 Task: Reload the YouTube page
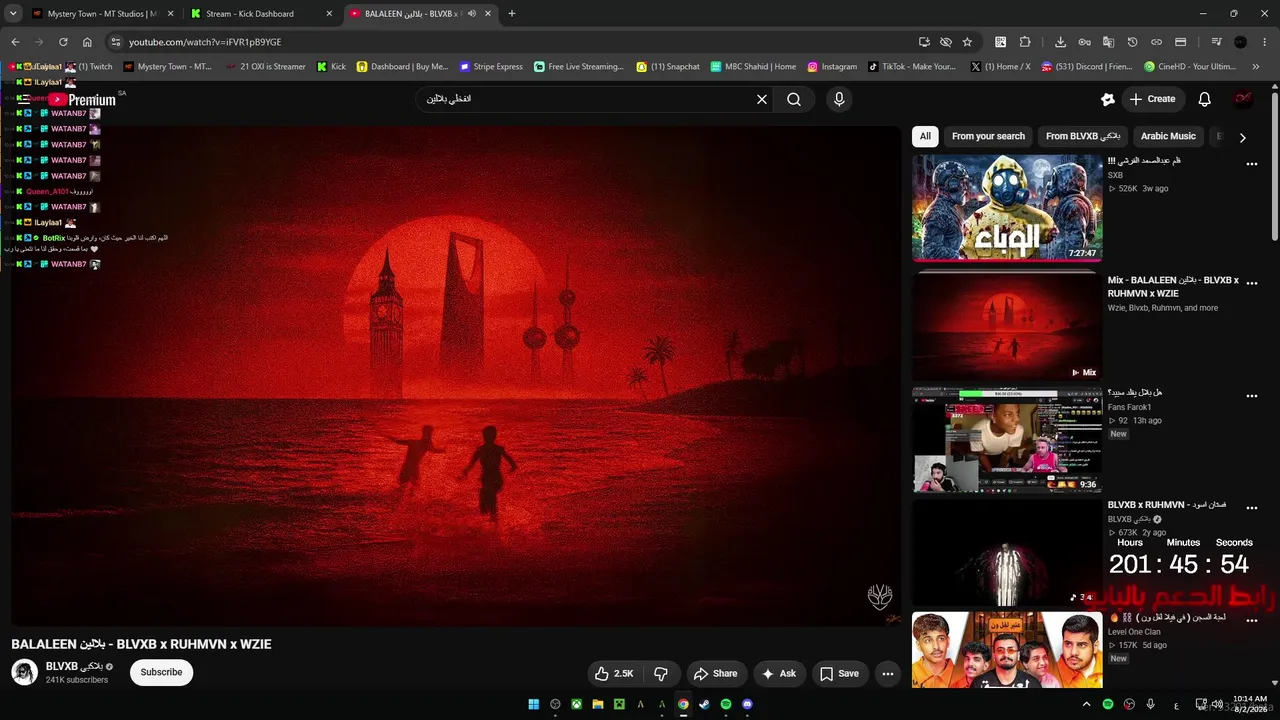point(63,42)
